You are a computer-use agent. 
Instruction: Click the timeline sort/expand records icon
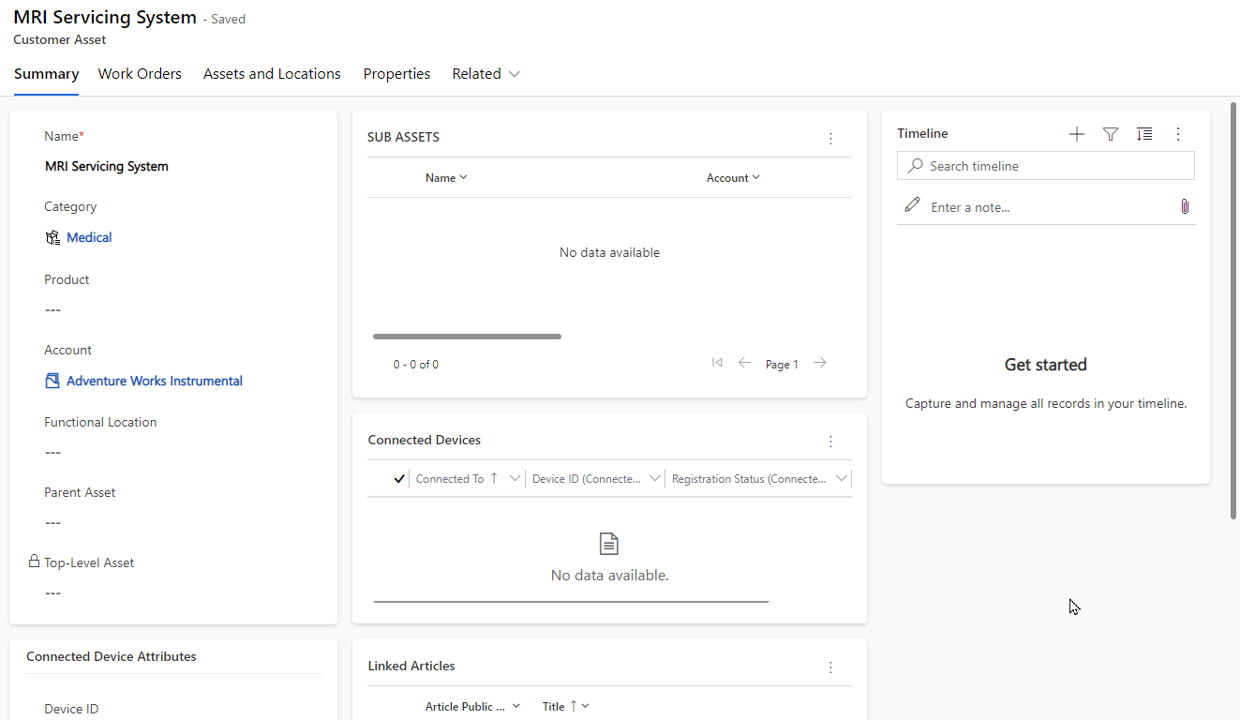1144,134
